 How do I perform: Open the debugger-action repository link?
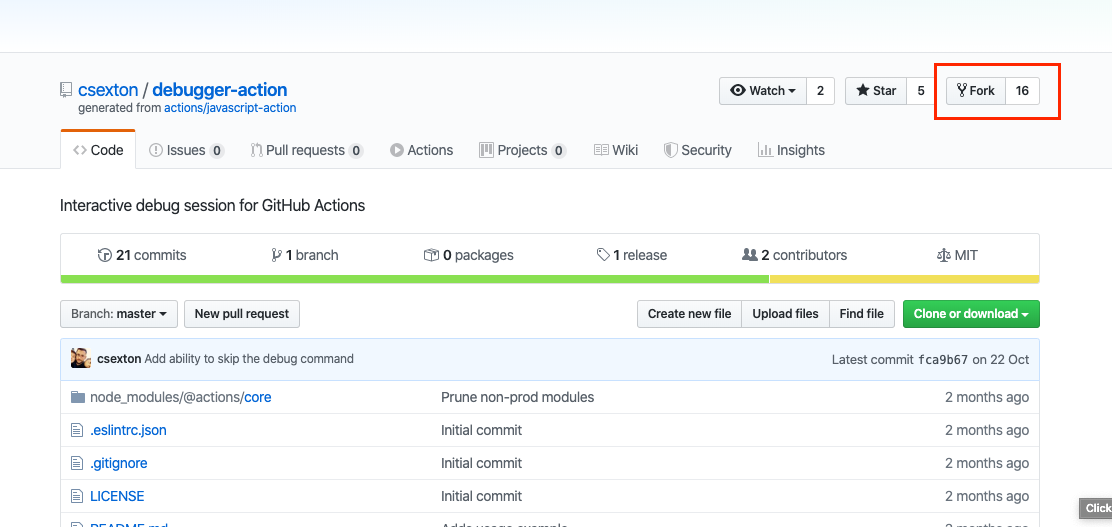click(x=220, y=90)
